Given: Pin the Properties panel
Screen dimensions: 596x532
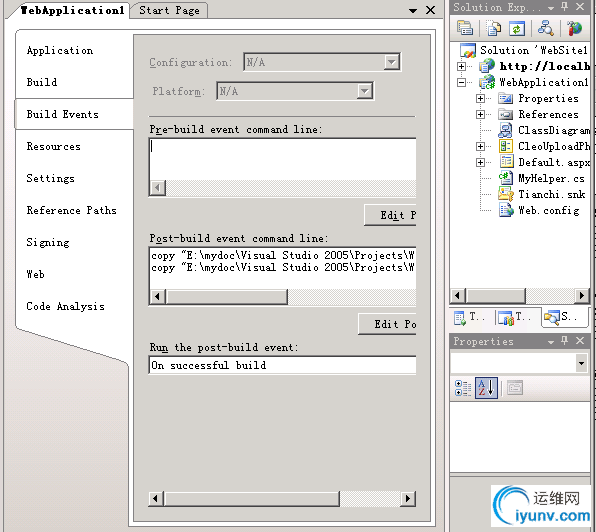Looking at the screenshot, I should 564,341.
